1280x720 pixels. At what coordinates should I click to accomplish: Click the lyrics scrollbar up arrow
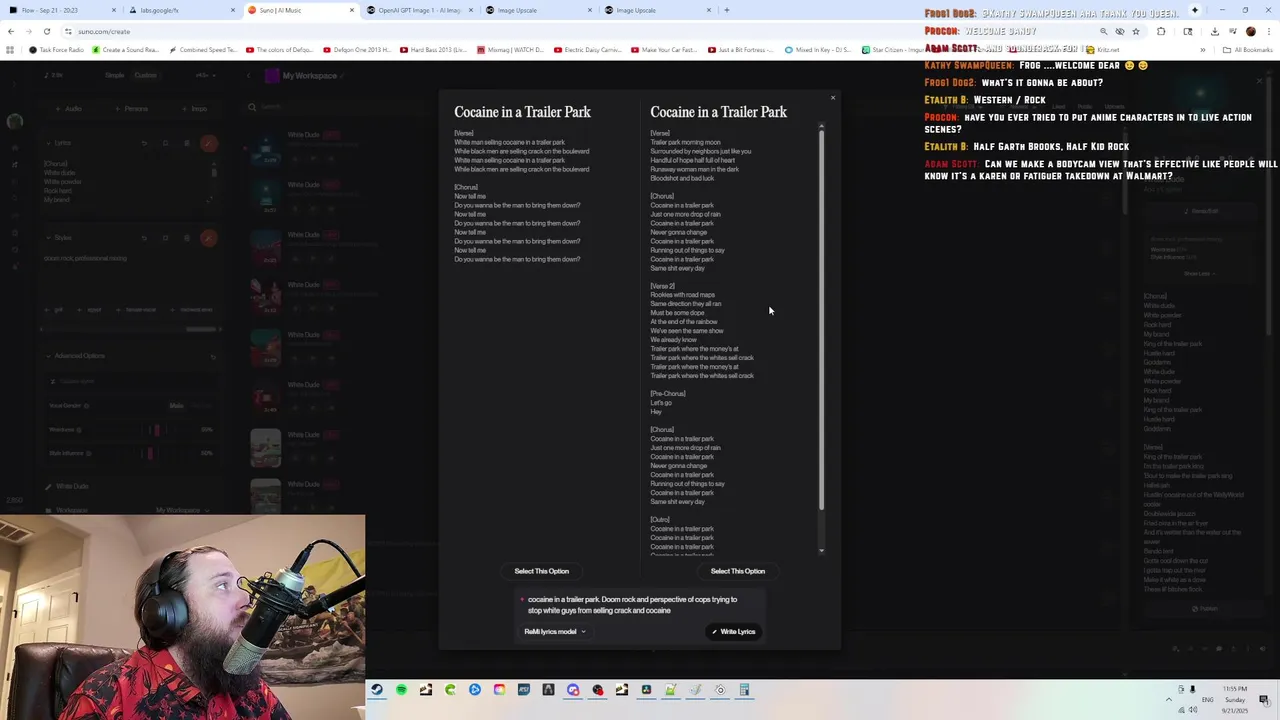coord(822,127)
